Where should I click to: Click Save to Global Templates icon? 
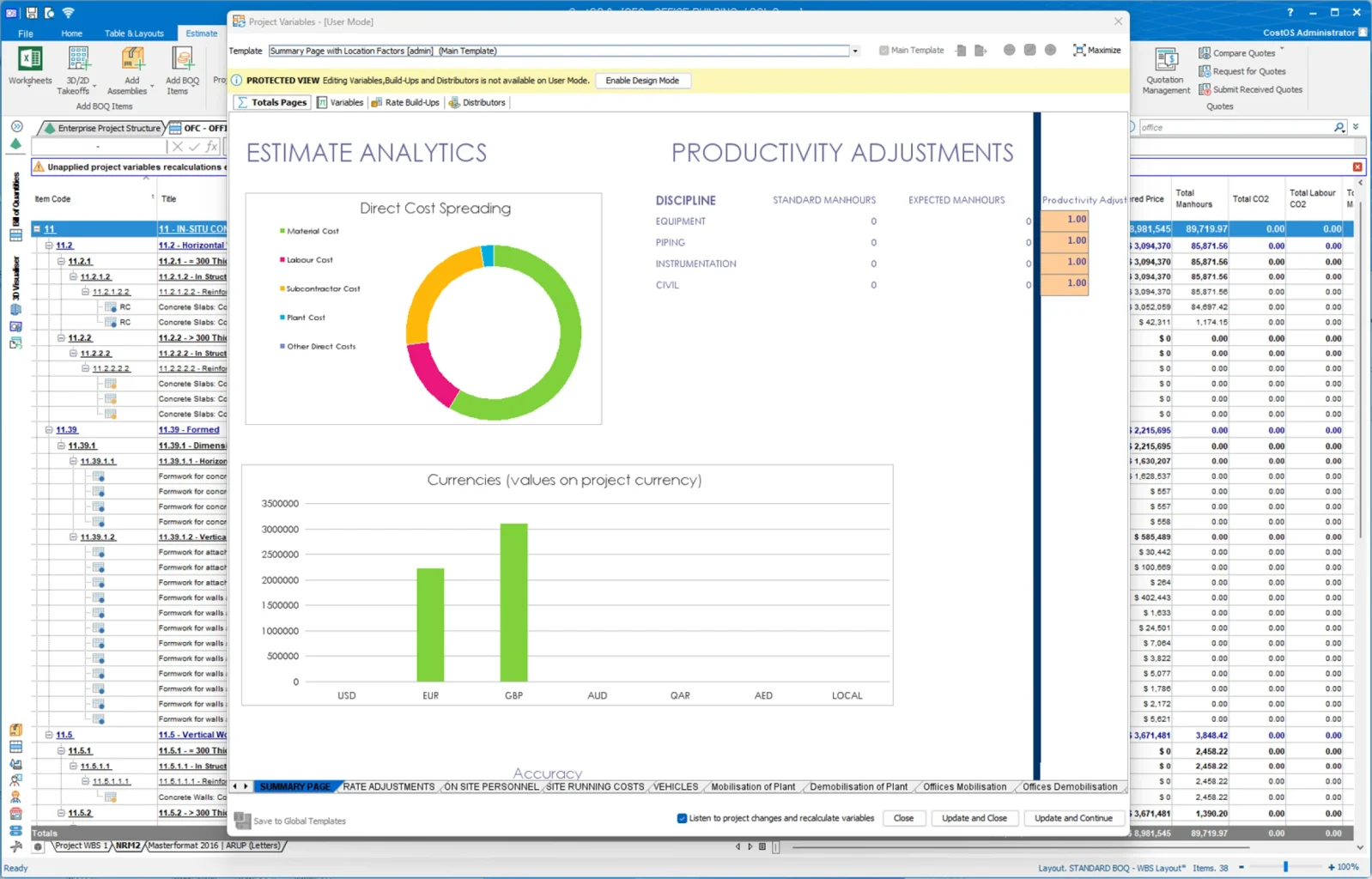[x=242, y=821]
